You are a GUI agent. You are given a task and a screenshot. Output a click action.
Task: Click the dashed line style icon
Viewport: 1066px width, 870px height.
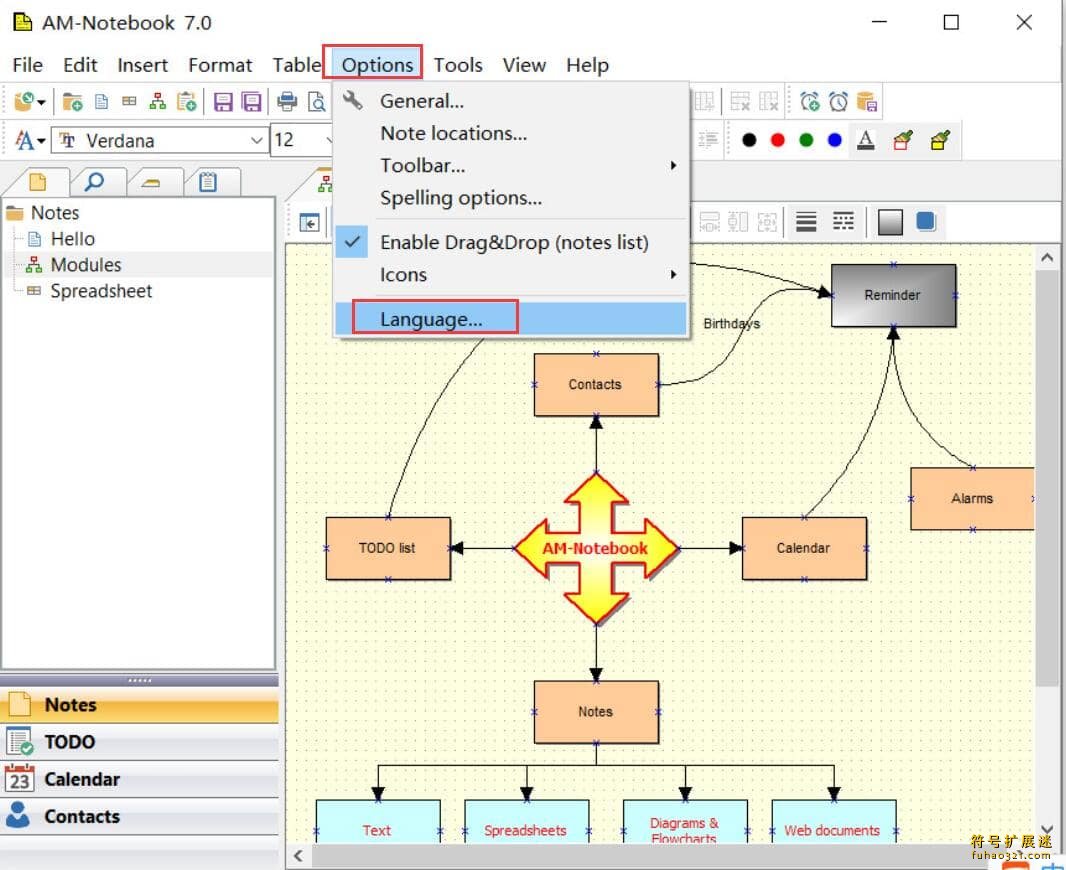(844, 222)
